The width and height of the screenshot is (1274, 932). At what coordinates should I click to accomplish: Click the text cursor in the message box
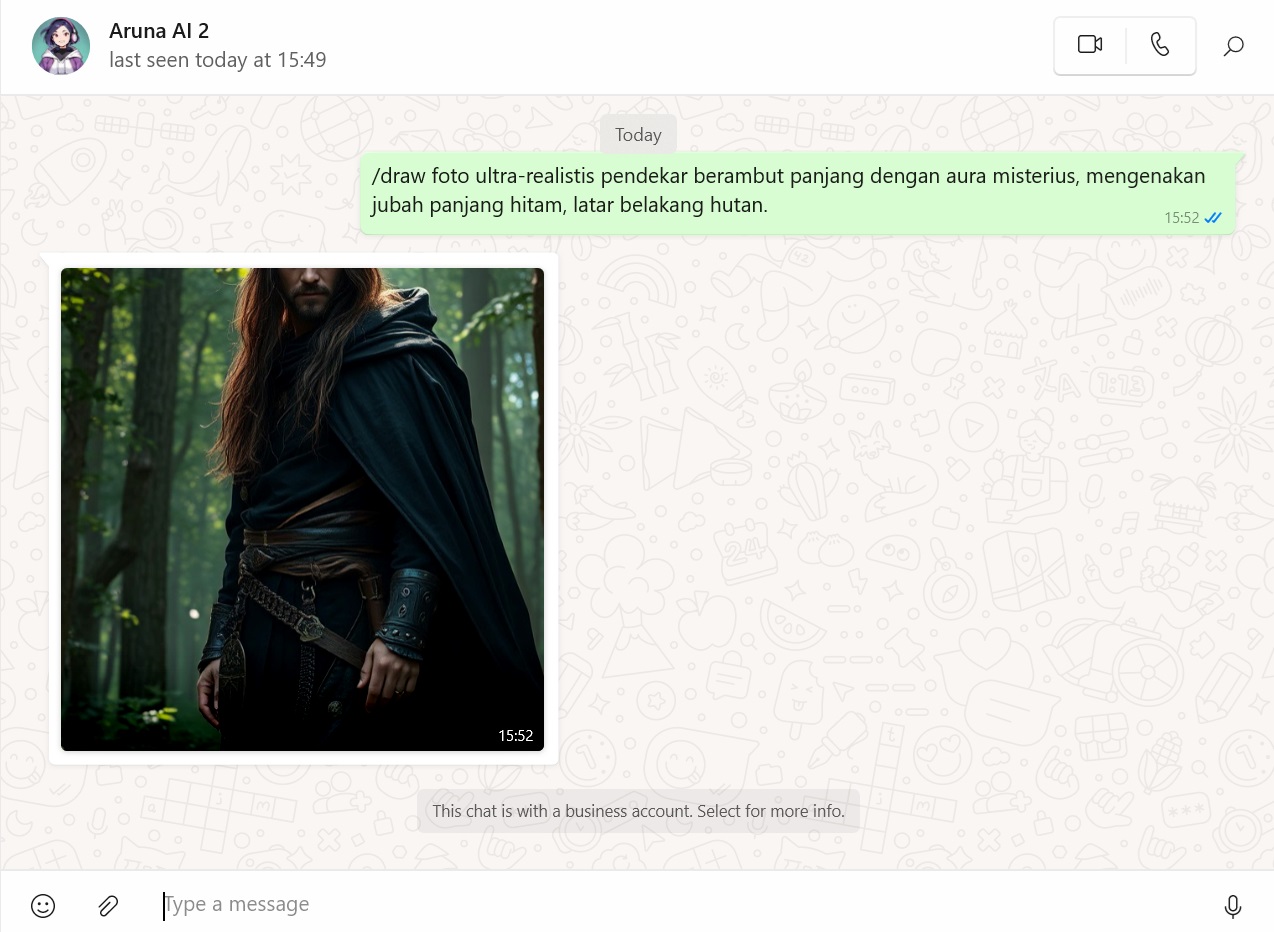coord(165,905)
